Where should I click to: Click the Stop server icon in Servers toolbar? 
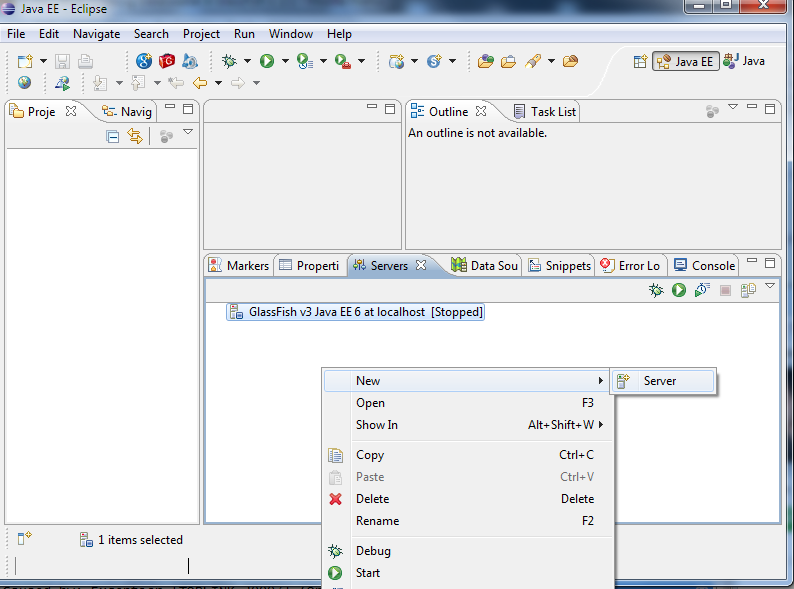(725, 290)
